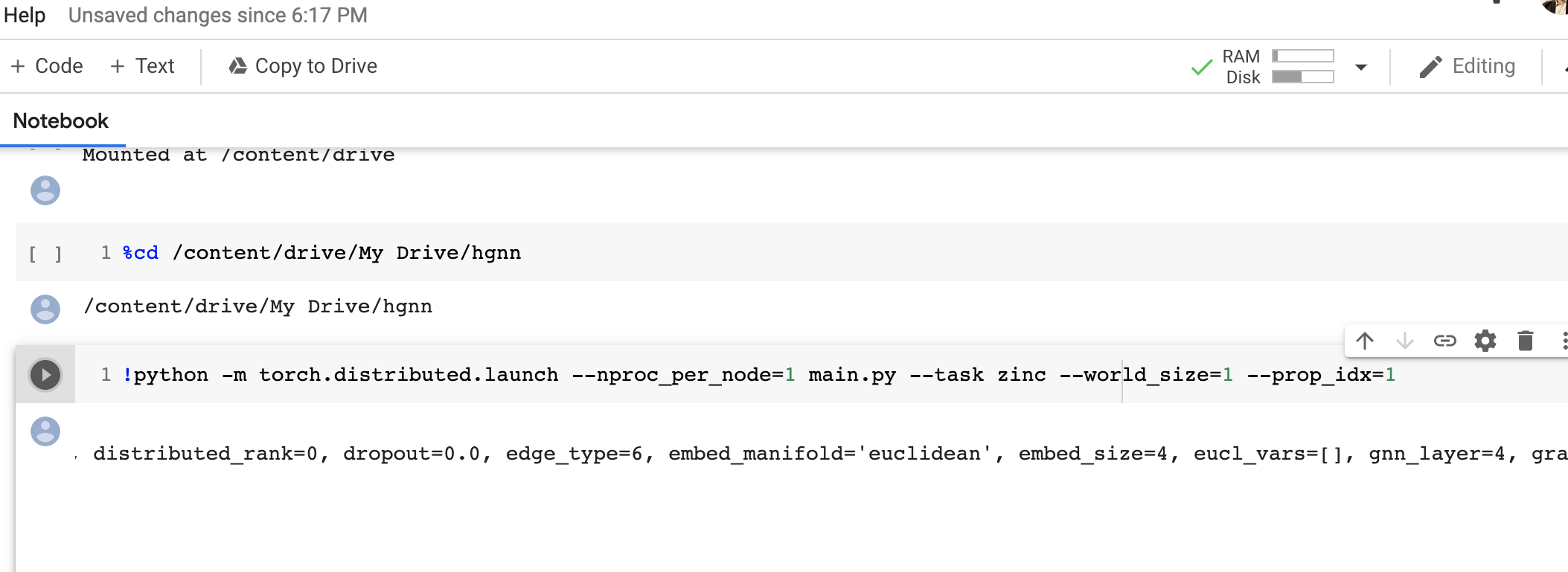1568x572 pixels.
Task: Click the Editing pencil icon
Action: pyautogui.click(x=1431, y=66)
